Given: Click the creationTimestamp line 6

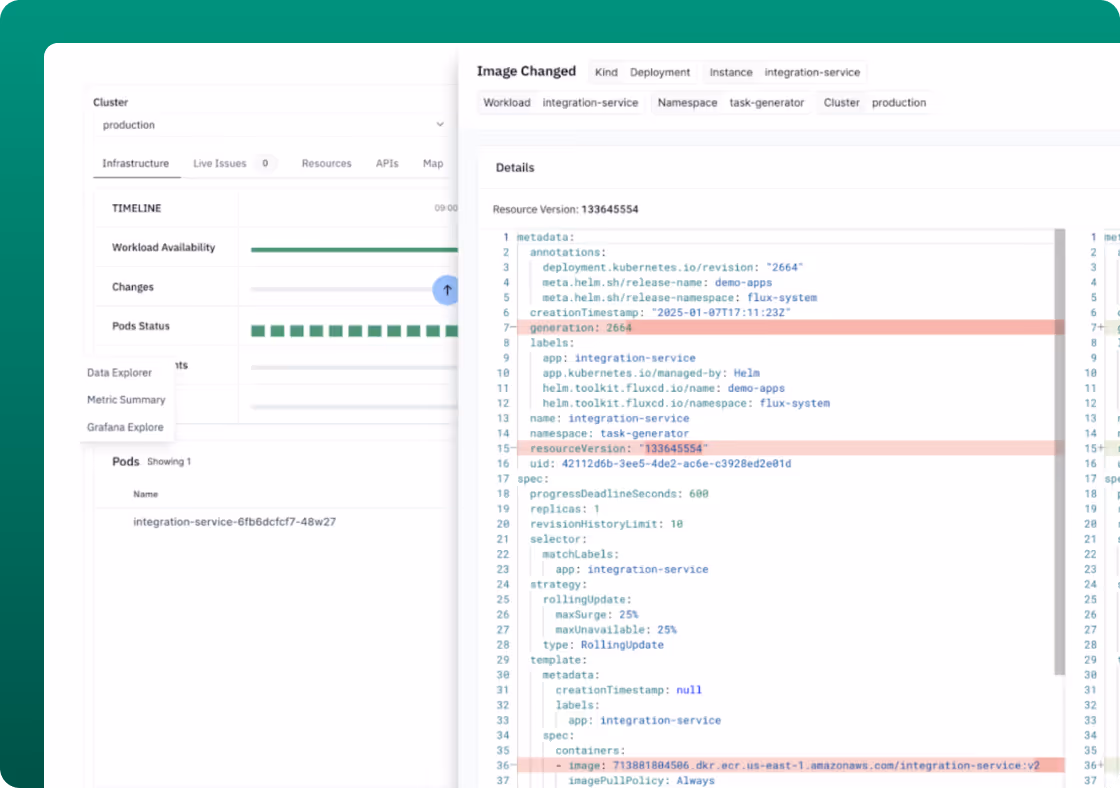Looking at the screenshot, I should click(x=660, y=313).
